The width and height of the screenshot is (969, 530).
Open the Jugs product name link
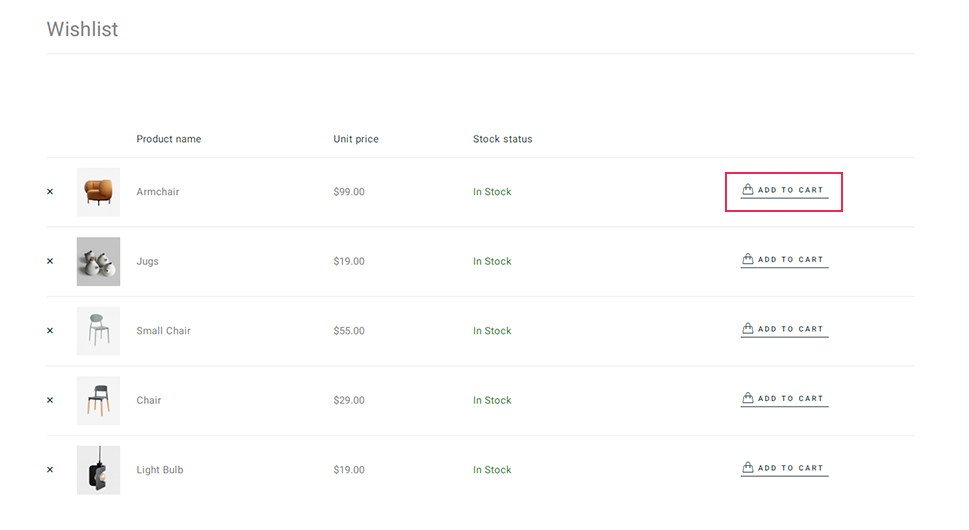coord(148,262)
